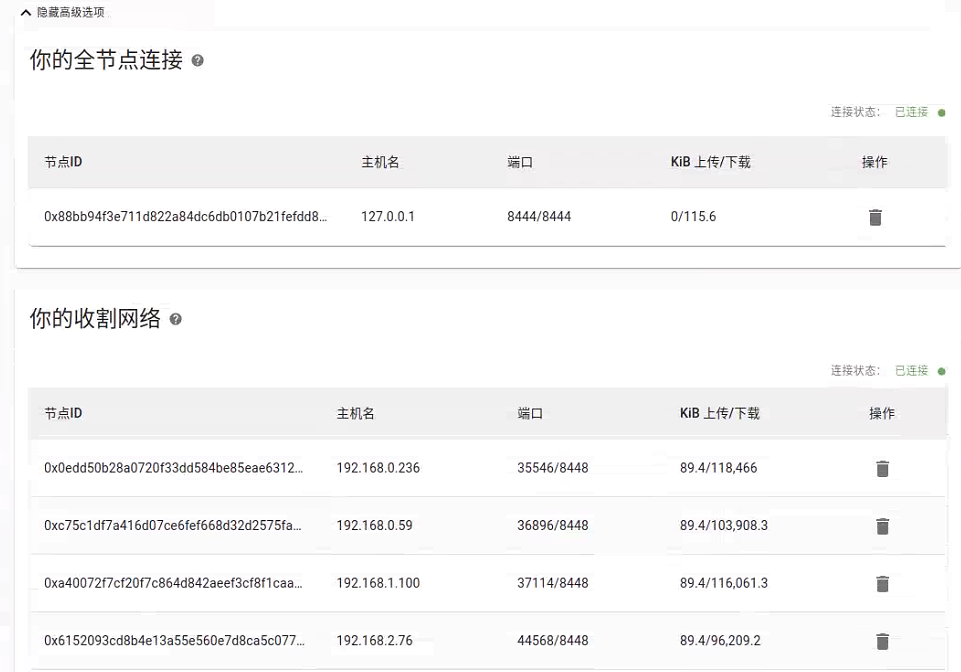961x672 pixels.
Task: Click transfer value 89.4/116,061.3
Action: tap(724, 583)
